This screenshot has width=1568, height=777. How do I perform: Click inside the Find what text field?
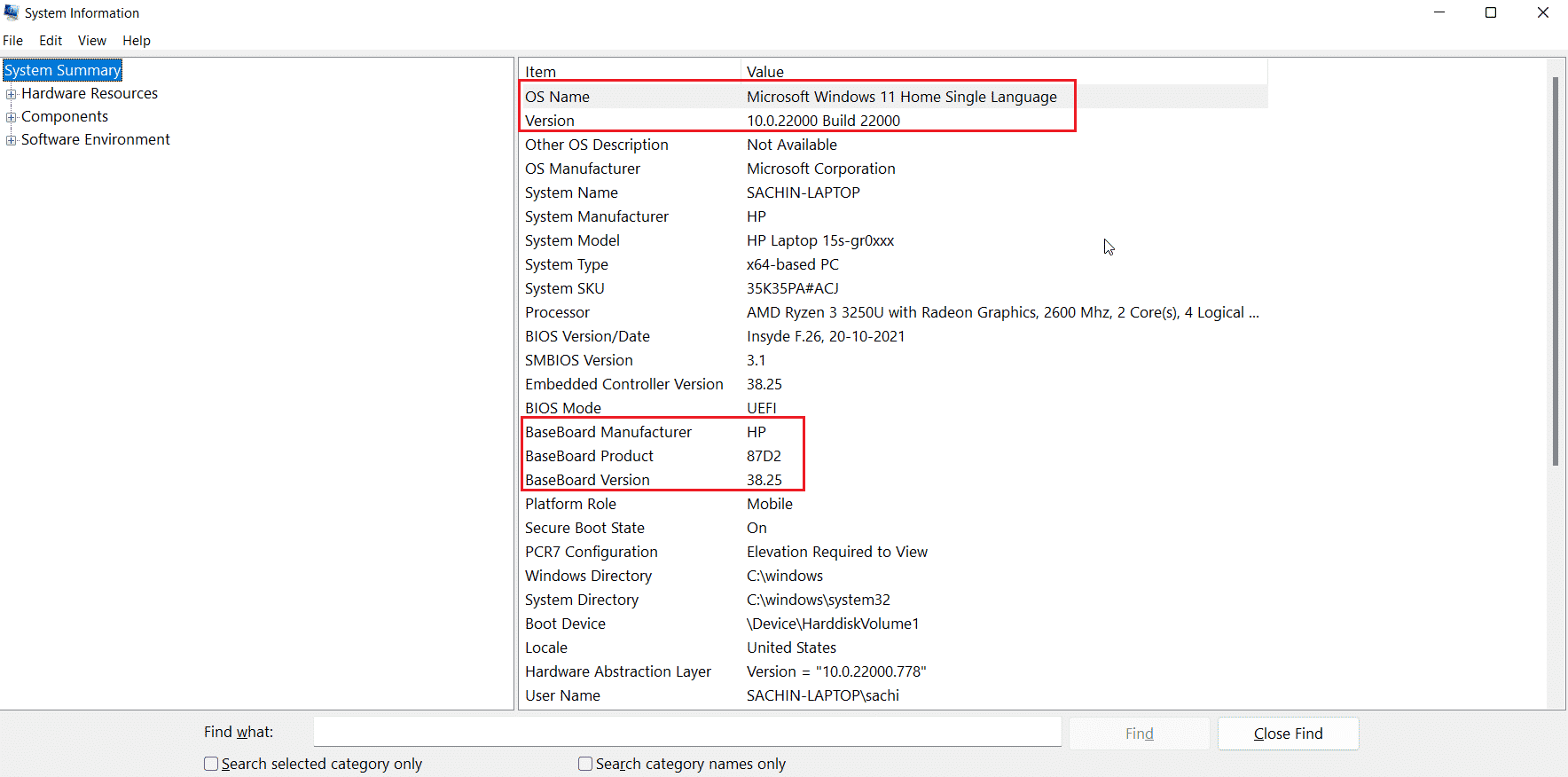[x=687, y=732]
